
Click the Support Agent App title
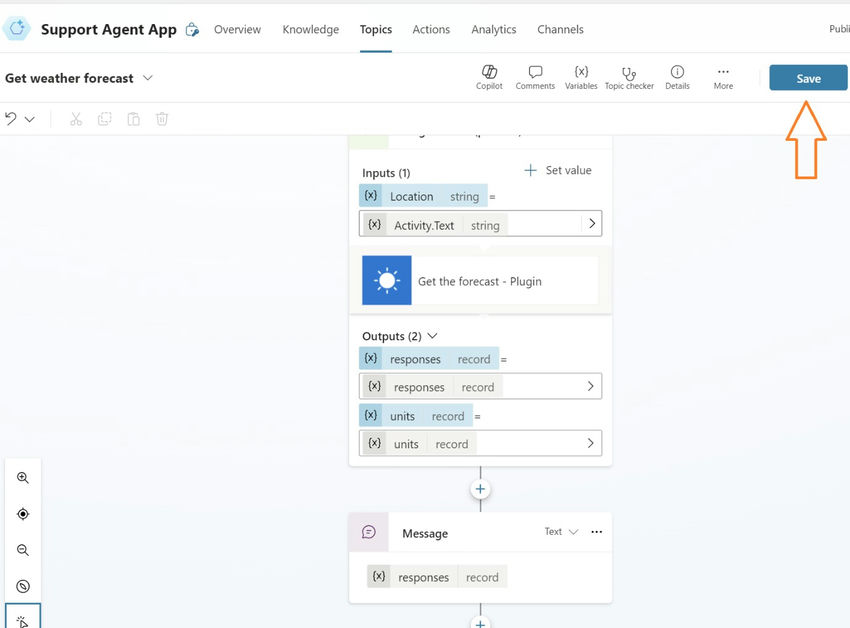click(x=109, y=29)
